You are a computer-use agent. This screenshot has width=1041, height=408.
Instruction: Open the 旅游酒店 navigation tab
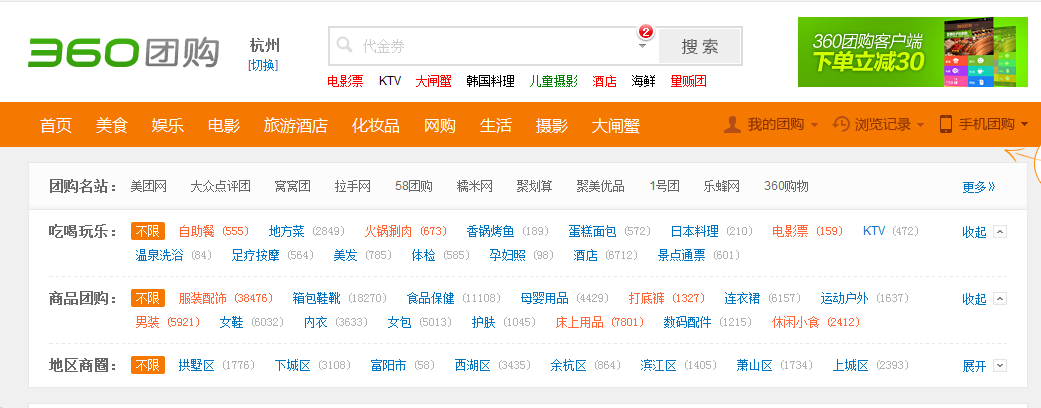295,125
